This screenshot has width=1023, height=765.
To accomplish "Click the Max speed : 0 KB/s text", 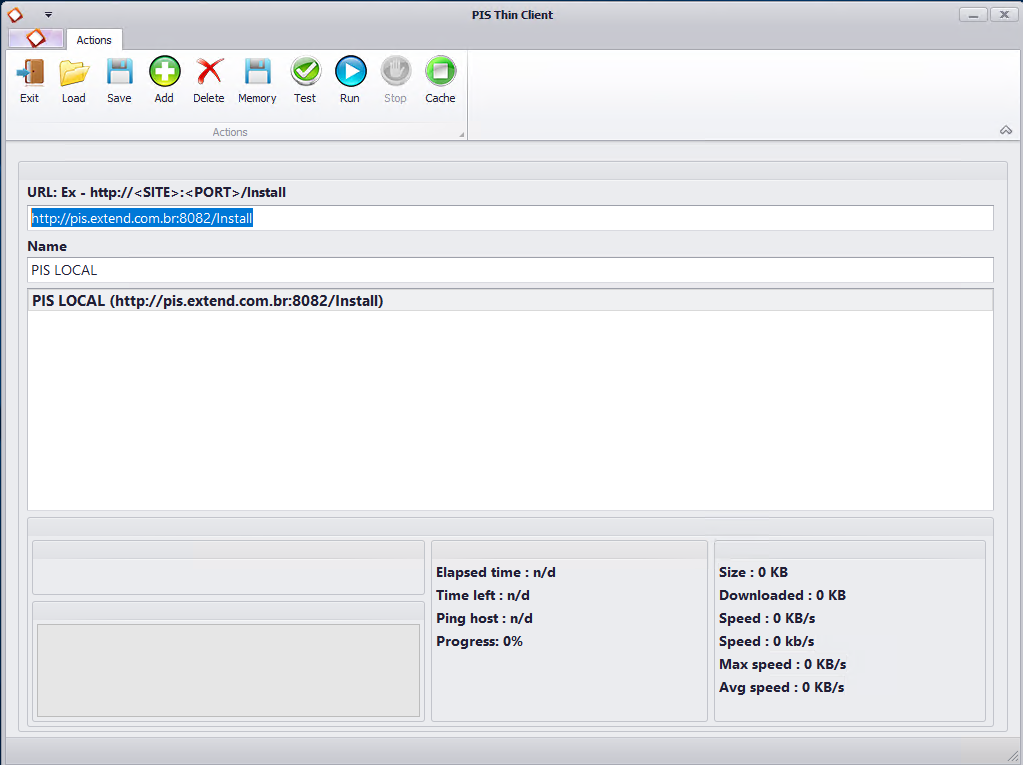I will pyautogui.click(x=782, y=664).
